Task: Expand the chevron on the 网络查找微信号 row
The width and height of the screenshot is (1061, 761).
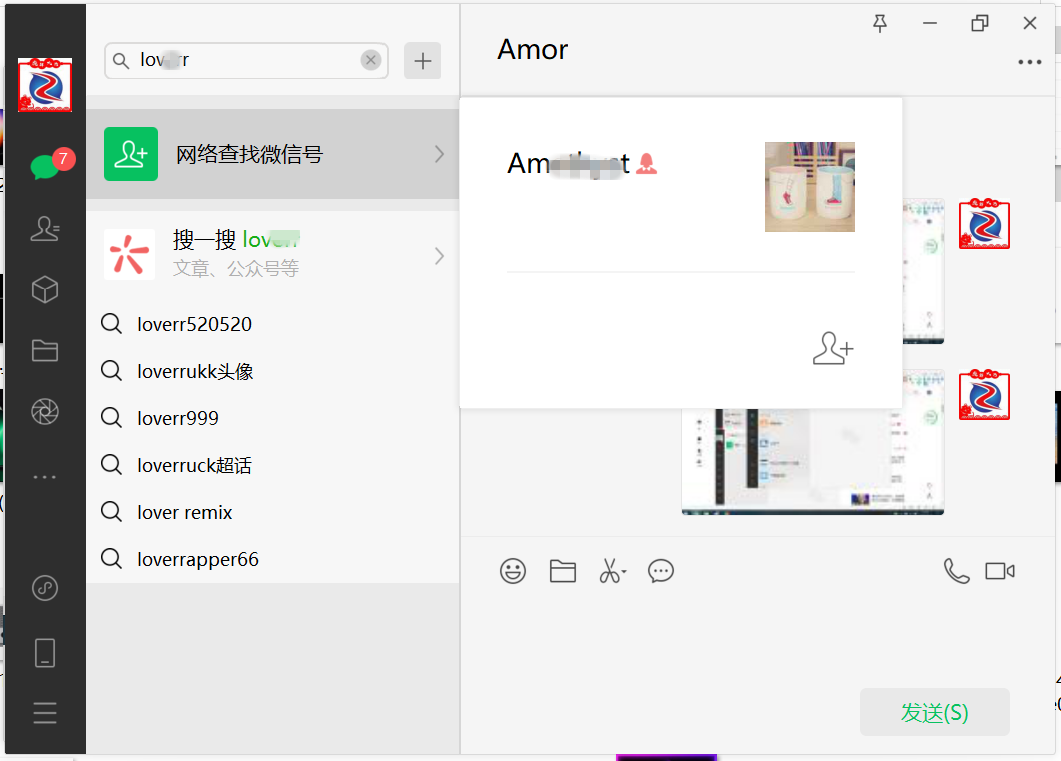Action: point(439,154)
